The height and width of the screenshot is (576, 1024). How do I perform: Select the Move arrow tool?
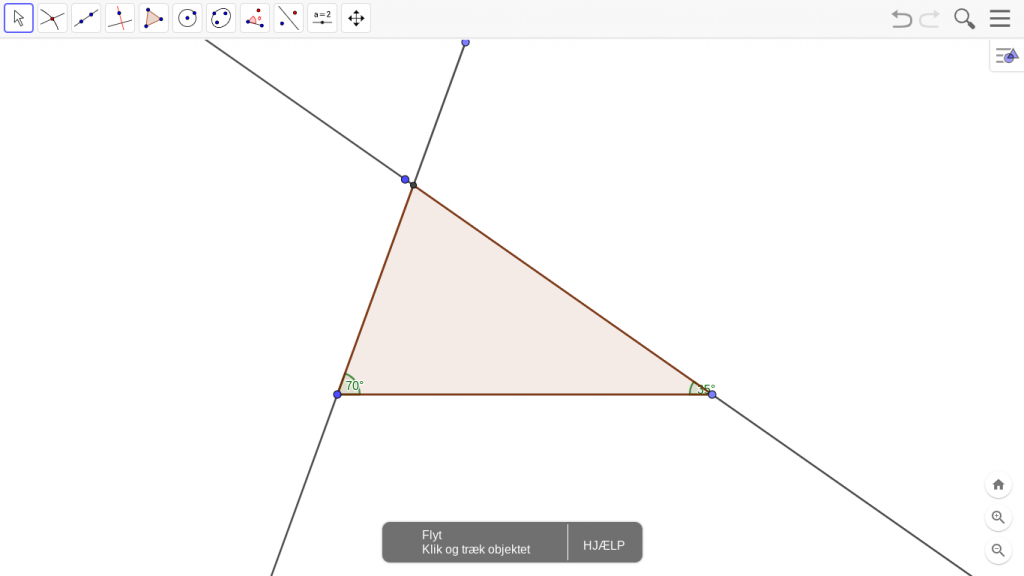point(18,18)
